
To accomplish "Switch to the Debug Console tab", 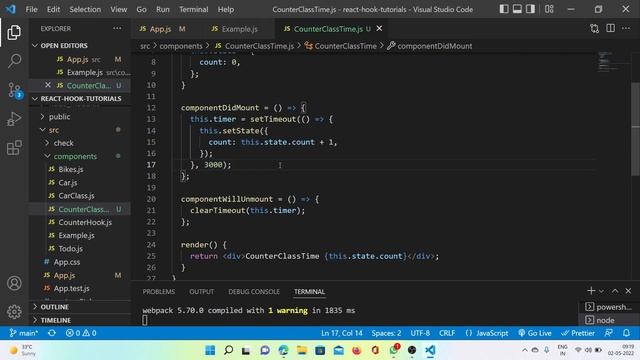I will pyautogui.click(x=254, y=291).
